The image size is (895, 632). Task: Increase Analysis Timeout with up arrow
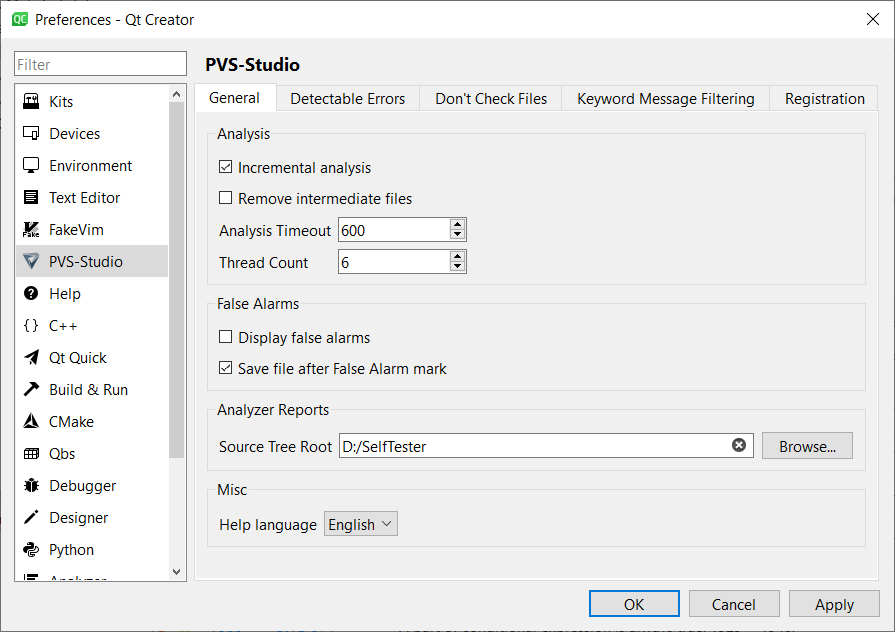pyautogui.click(x=458, y=225)
